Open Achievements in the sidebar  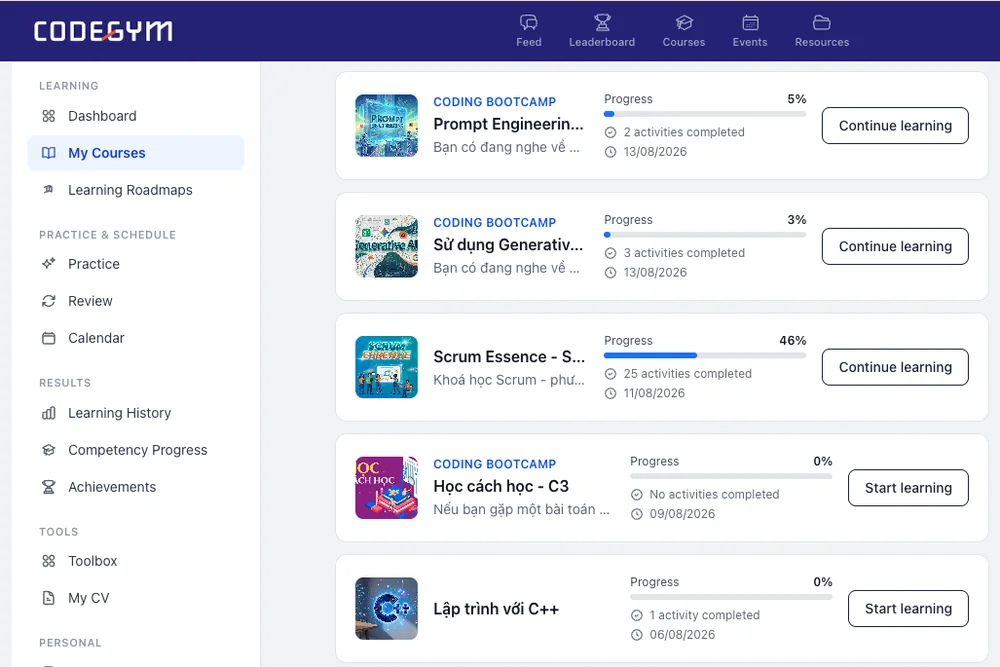(135, 487)
